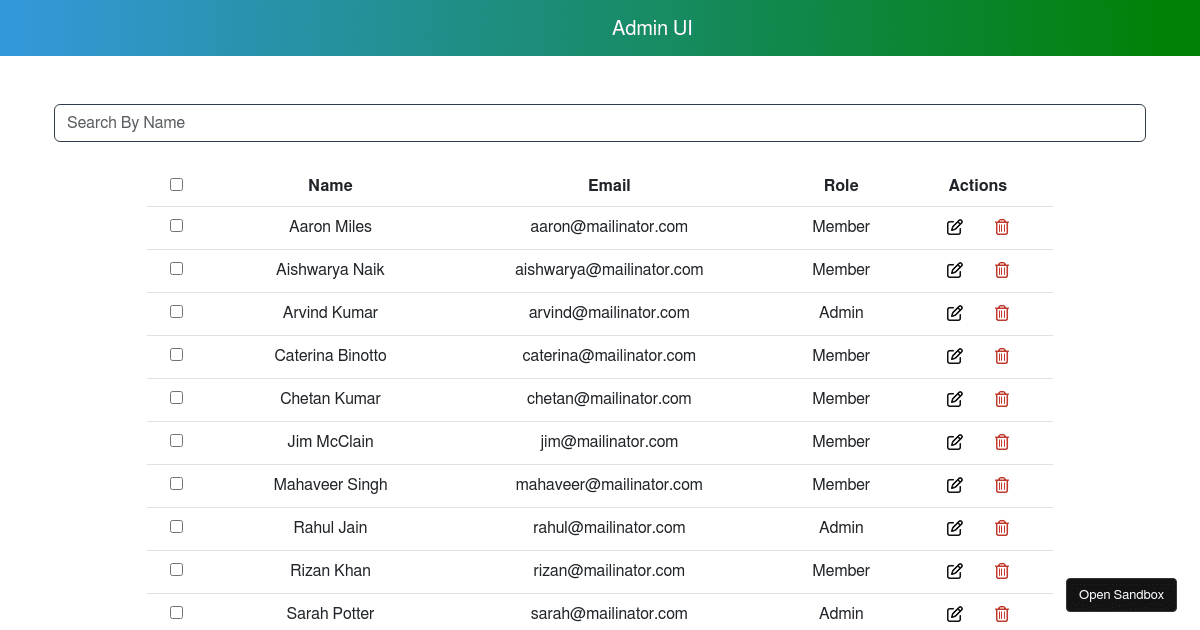Click the Search By Name input field
Screen dimensions: 1200x630
point(600,122)
